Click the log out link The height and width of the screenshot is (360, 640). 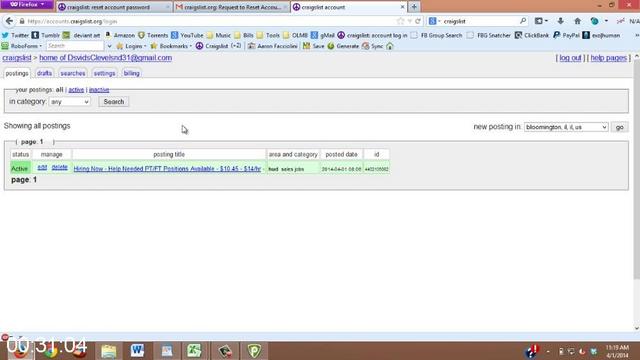(570, 58)
